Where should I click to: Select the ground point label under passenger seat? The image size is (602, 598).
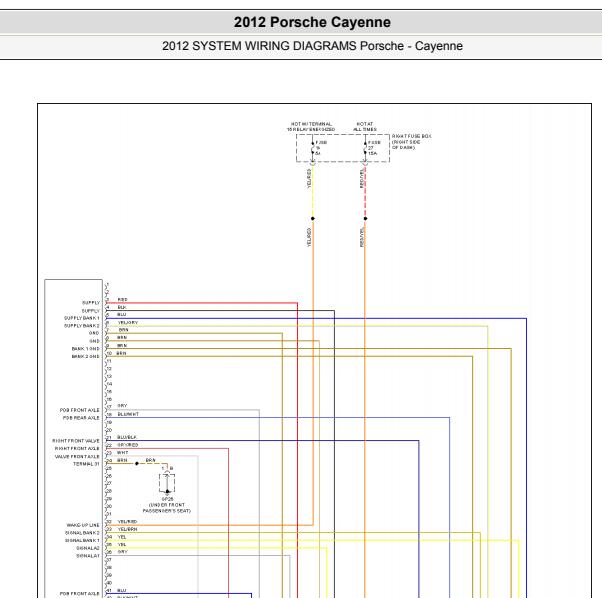[167, 505]
